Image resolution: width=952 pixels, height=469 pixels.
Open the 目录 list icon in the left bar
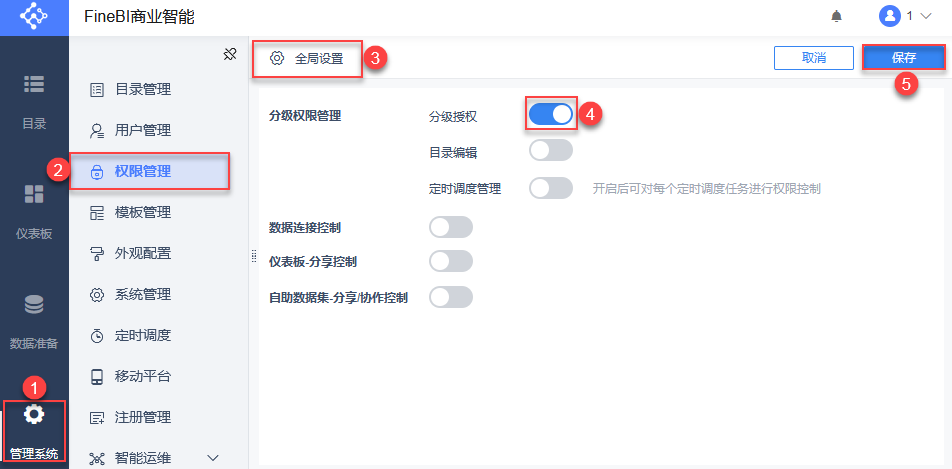pos(34,84)
